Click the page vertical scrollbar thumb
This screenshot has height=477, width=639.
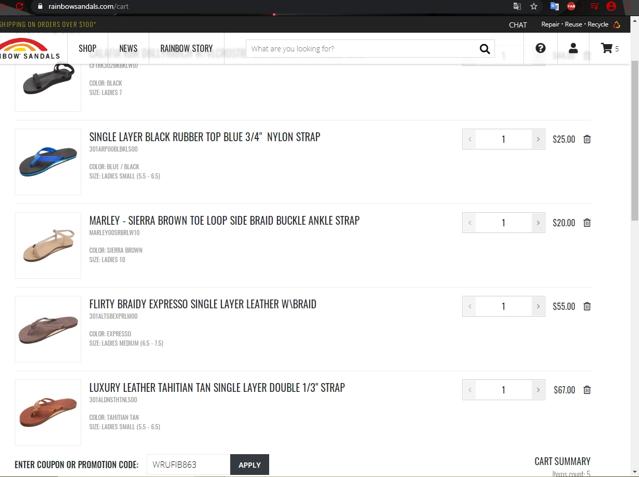[x=635, y=141]
